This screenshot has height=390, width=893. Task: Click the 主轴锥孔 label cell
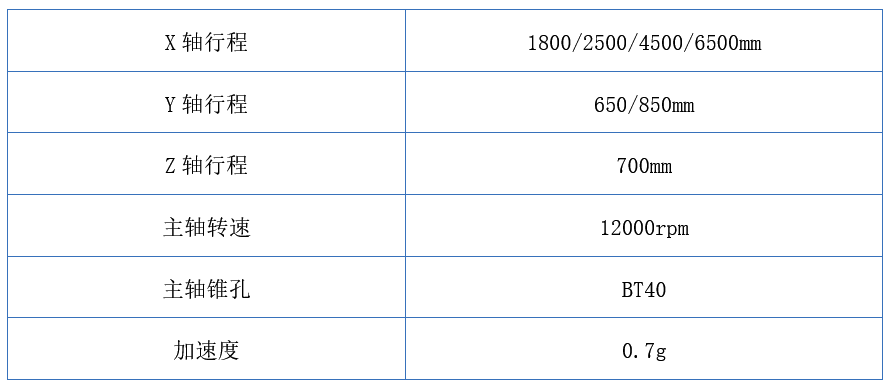click(x=206, y=287)
